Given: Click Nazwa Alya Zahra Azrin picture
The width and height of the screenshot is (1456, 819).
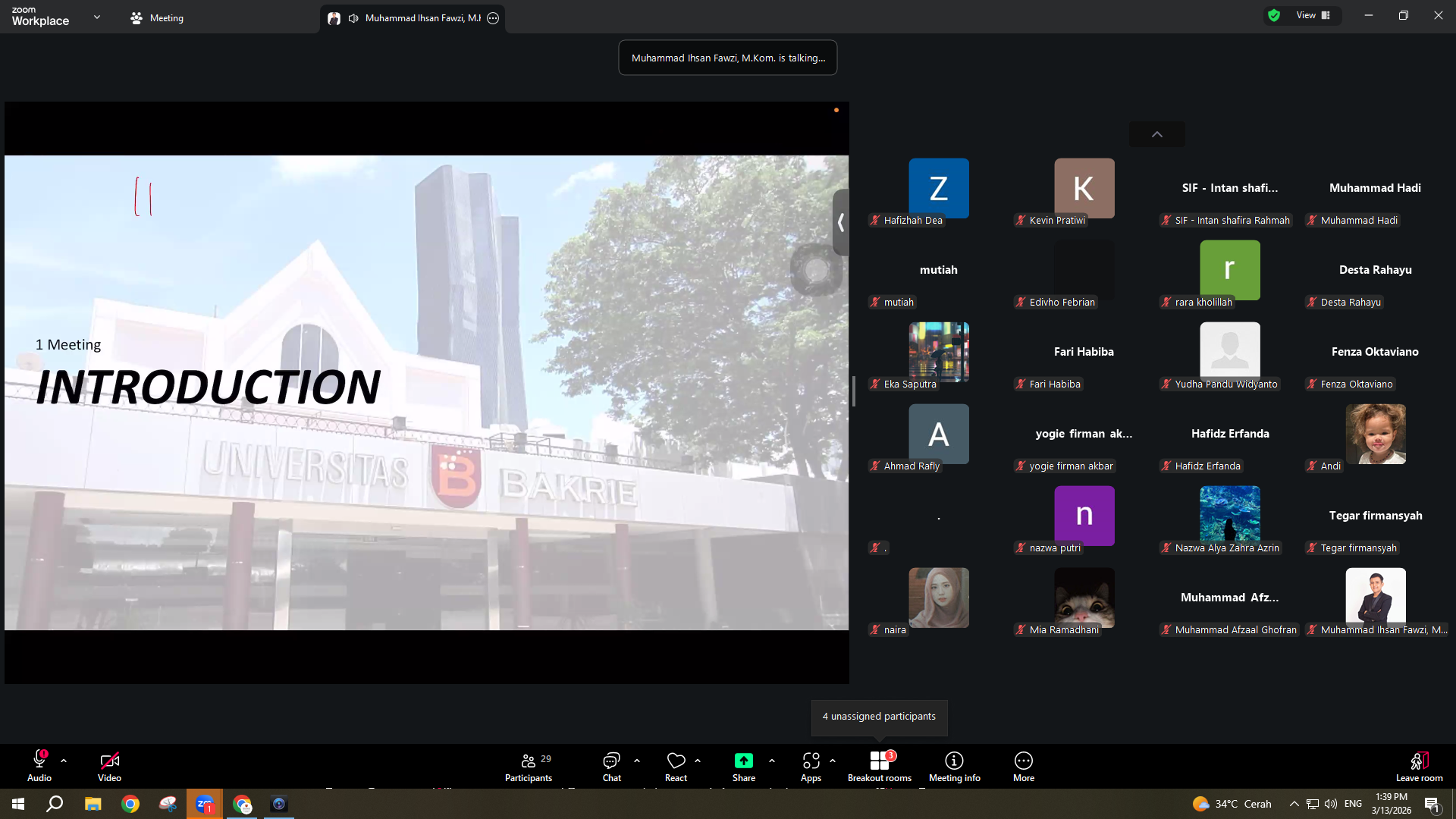Looking at the screenshot, I should coord(1230,516).
